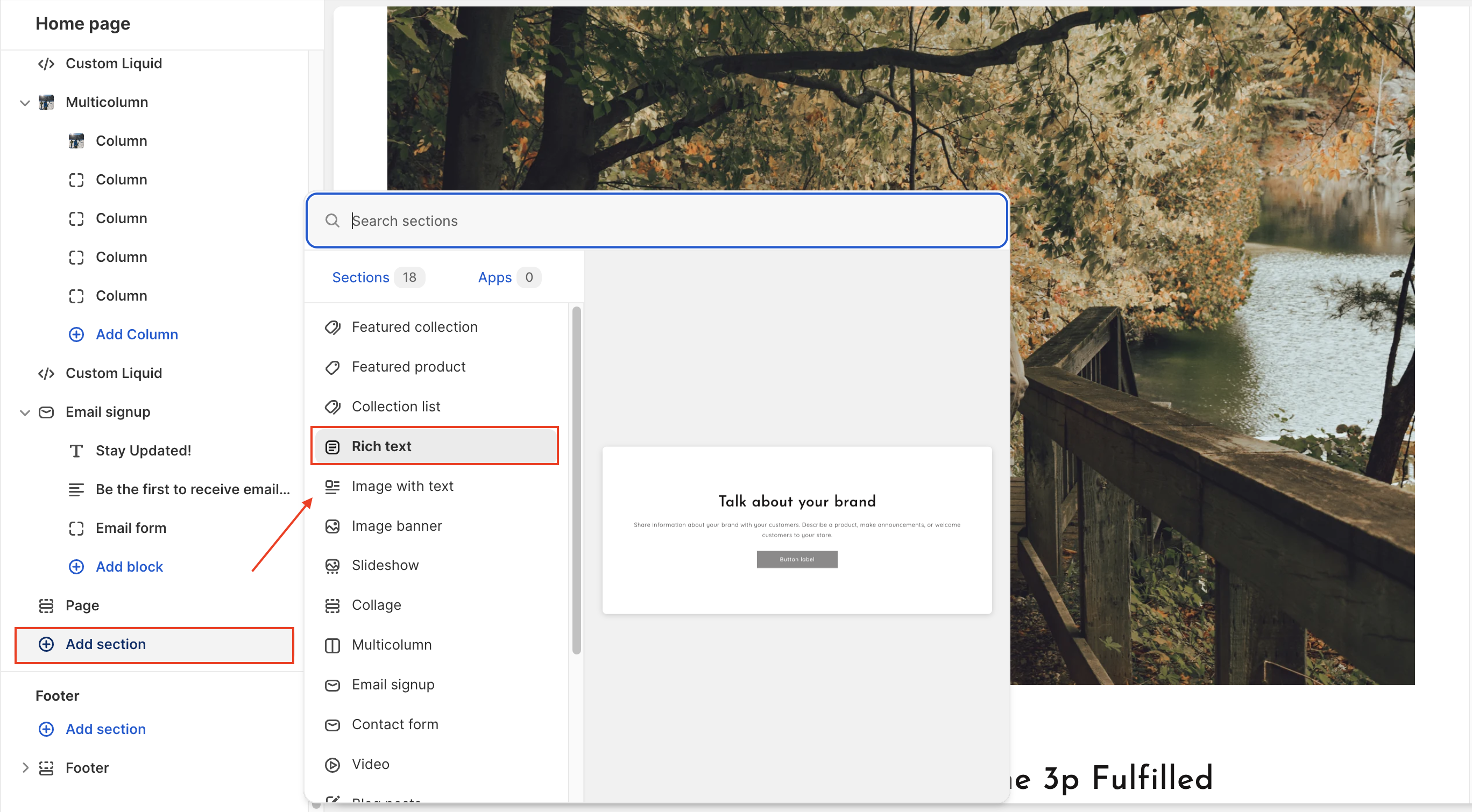
Task: Focus the Search sections field
Action: 657,221
